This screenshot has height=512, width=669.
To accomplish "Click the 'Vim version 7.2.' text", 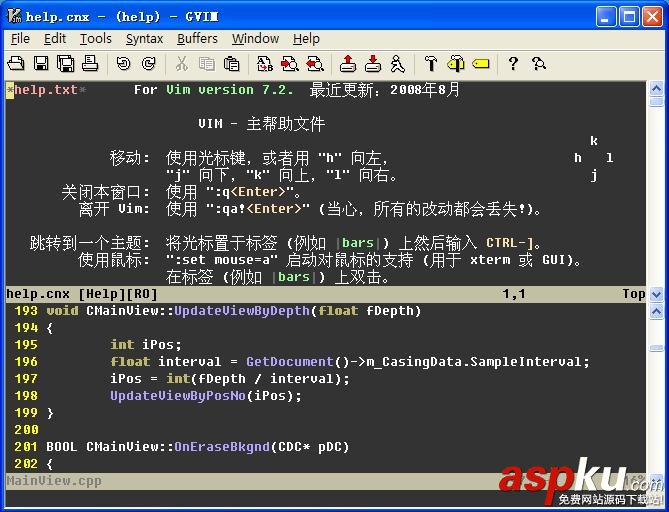I will pos(230,90).
